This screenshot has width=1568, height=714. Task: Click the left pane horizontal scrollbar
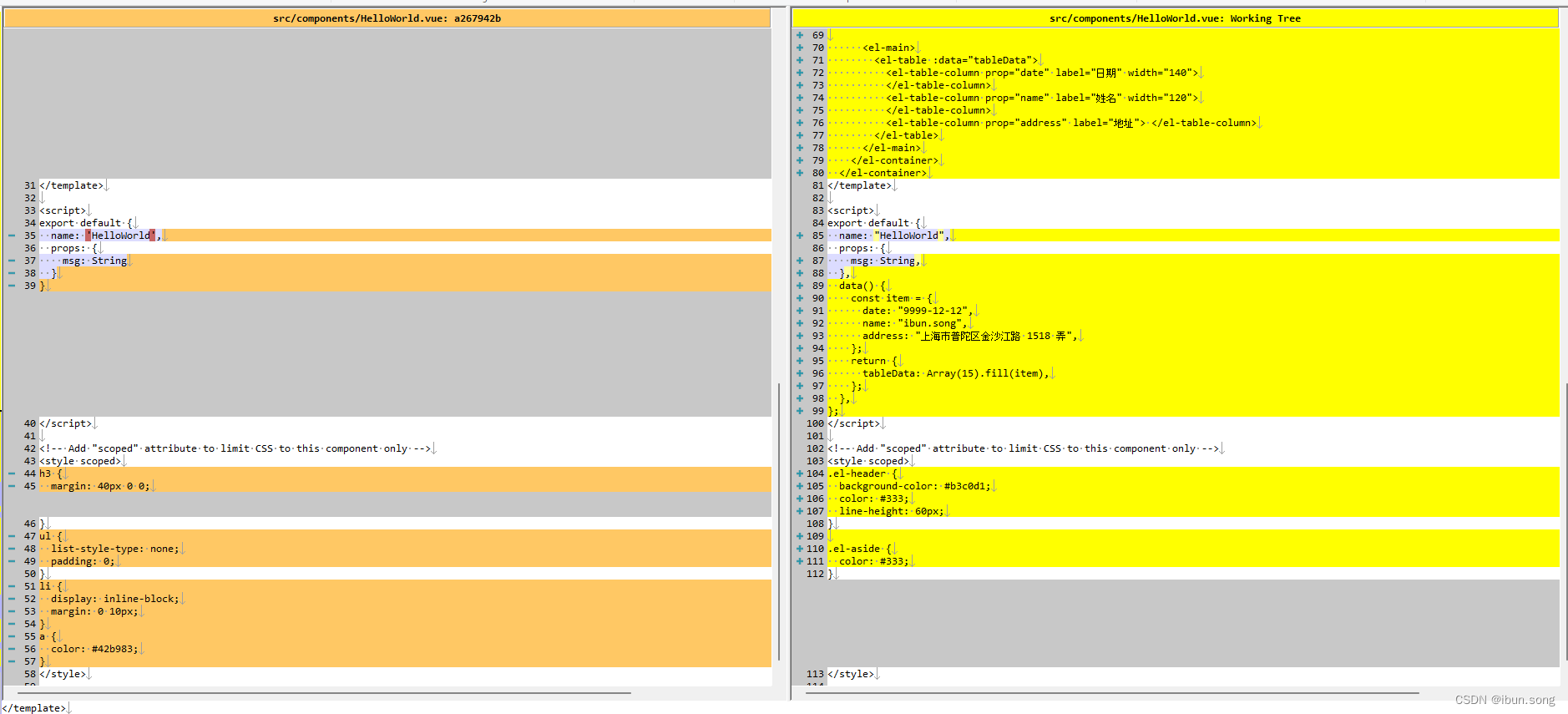coord(324,693)
